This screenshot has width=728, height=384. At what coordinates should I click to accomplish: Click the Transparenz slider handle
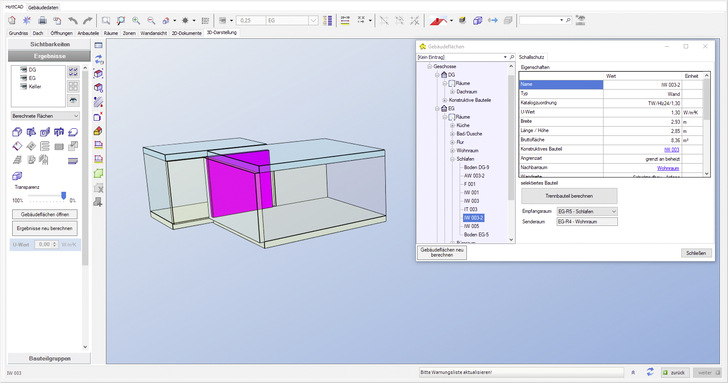pyautogui.click(x=64, y=195)
